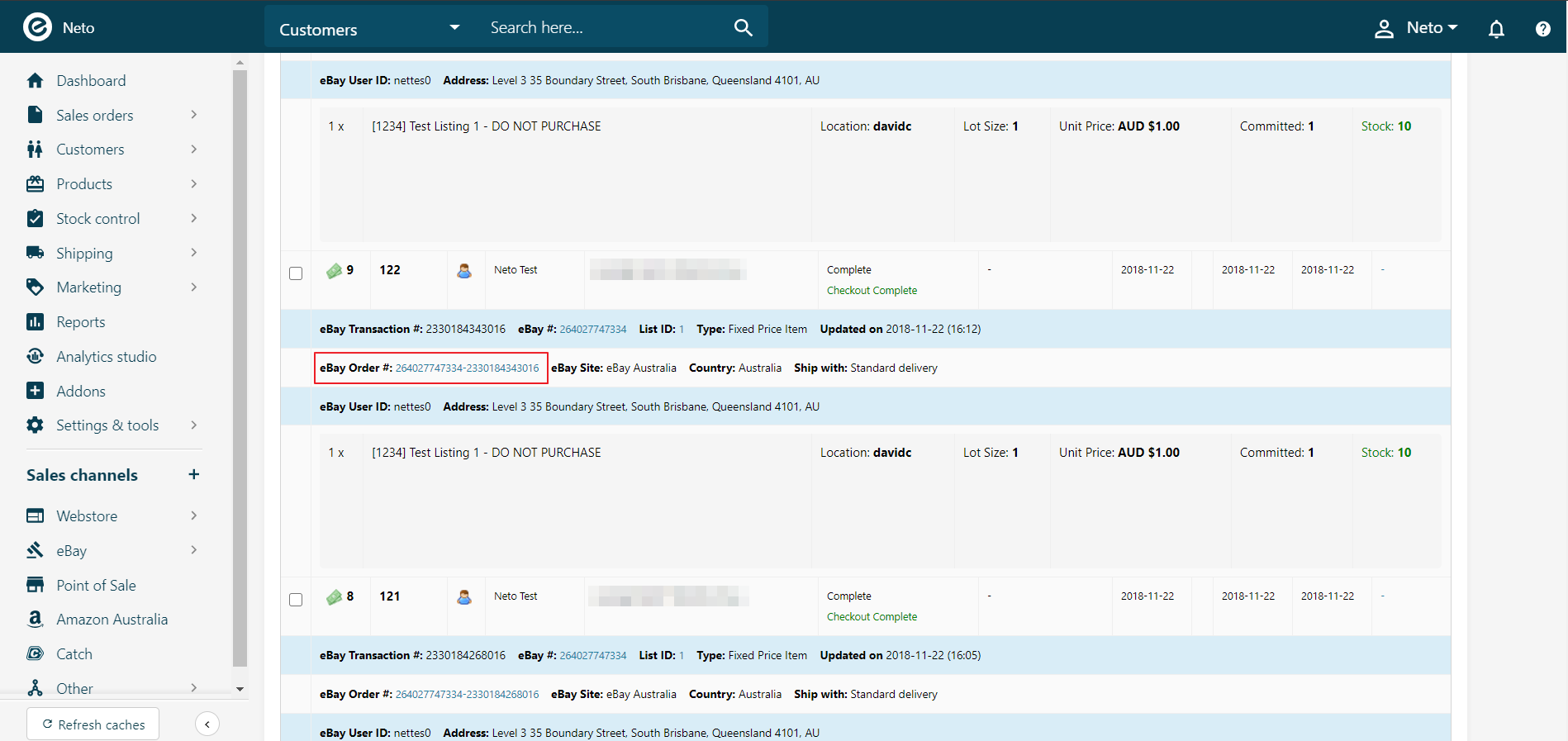Screen dimensions: 1568x741
Task: Open the Neto account dropdown
Action: [x=1416, y=28]
